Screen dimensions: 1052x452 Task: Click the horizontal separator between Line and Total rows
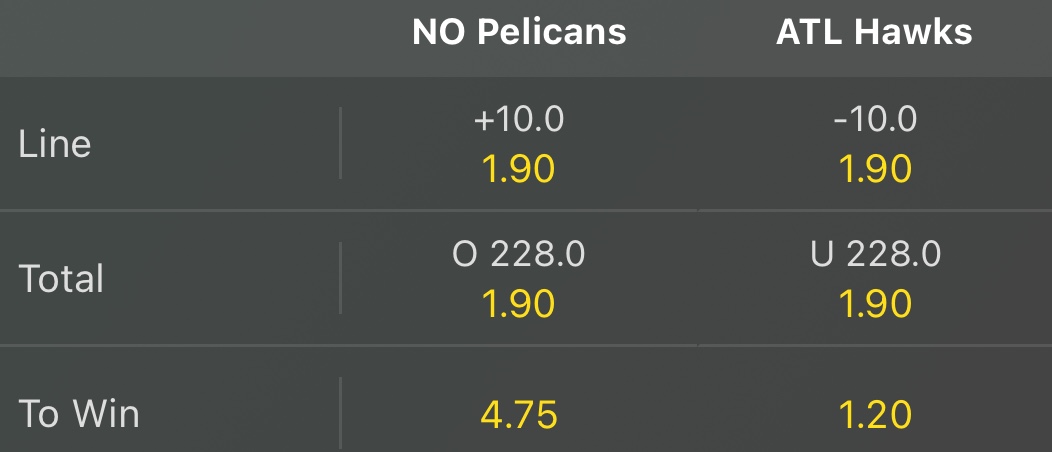coord(526,210)
